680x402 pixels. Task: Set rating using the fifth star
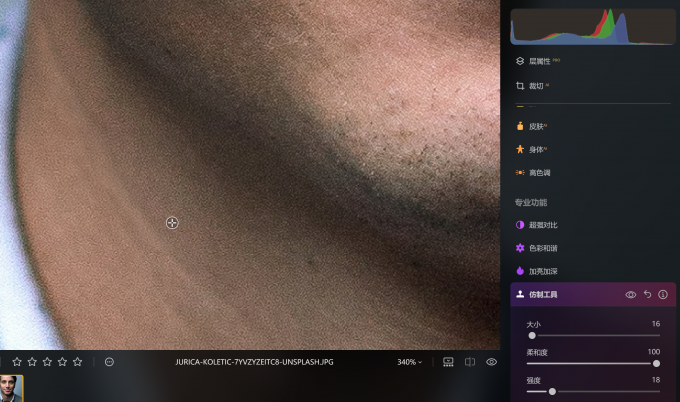click(x=78, y=362)
